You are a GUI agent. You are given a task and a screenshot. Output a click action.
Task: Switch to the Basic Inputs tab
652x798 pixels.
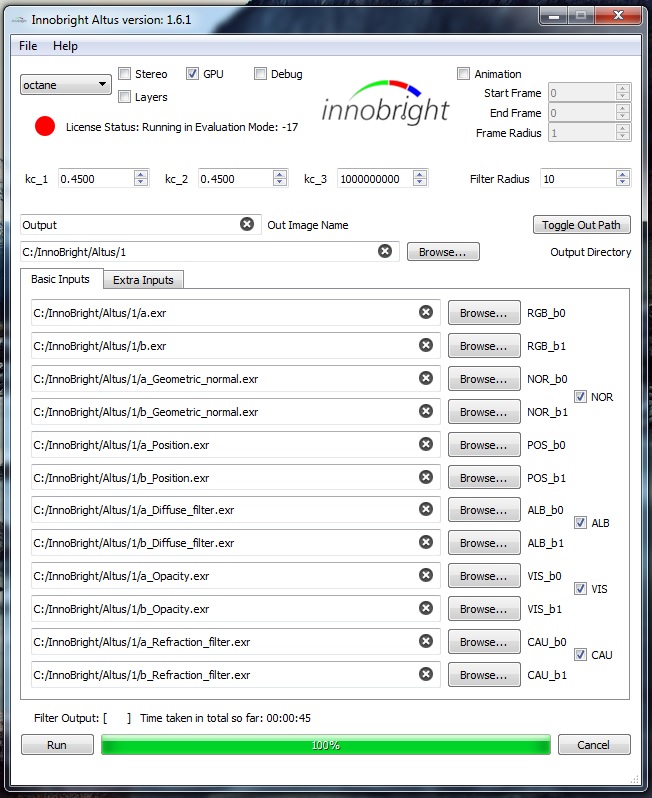click(61, 279)
